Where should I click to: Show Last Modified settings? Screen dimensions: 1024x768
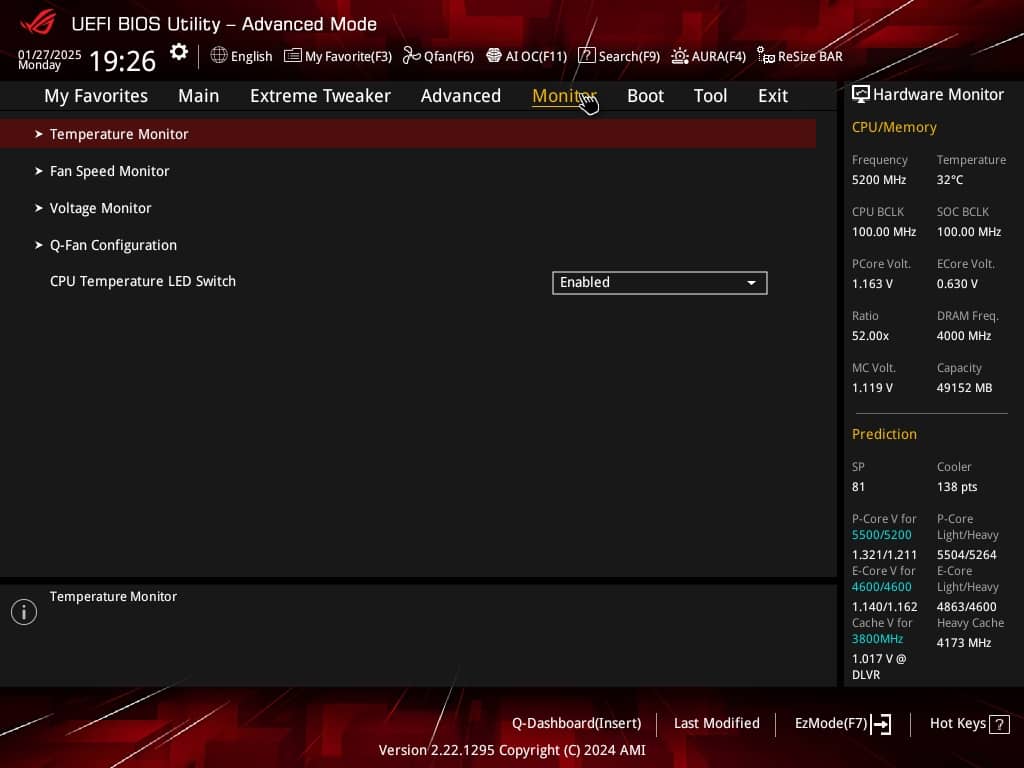point(716,724)
